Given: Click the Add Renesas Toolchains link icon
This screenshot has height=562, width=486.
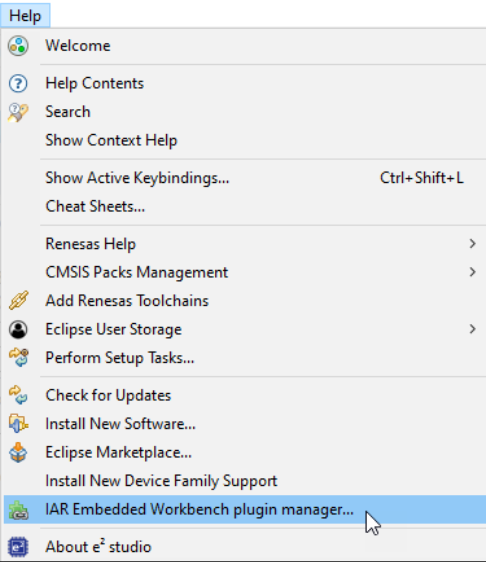Looking at the screenshot, I should [x=19, y=300].
